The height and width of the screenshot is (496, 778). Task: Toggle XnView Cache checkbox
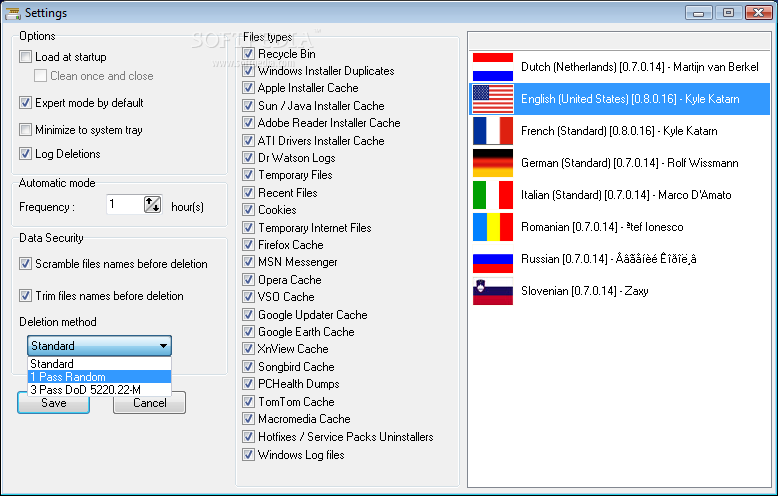pyautogui.click(x=248, y=349)
